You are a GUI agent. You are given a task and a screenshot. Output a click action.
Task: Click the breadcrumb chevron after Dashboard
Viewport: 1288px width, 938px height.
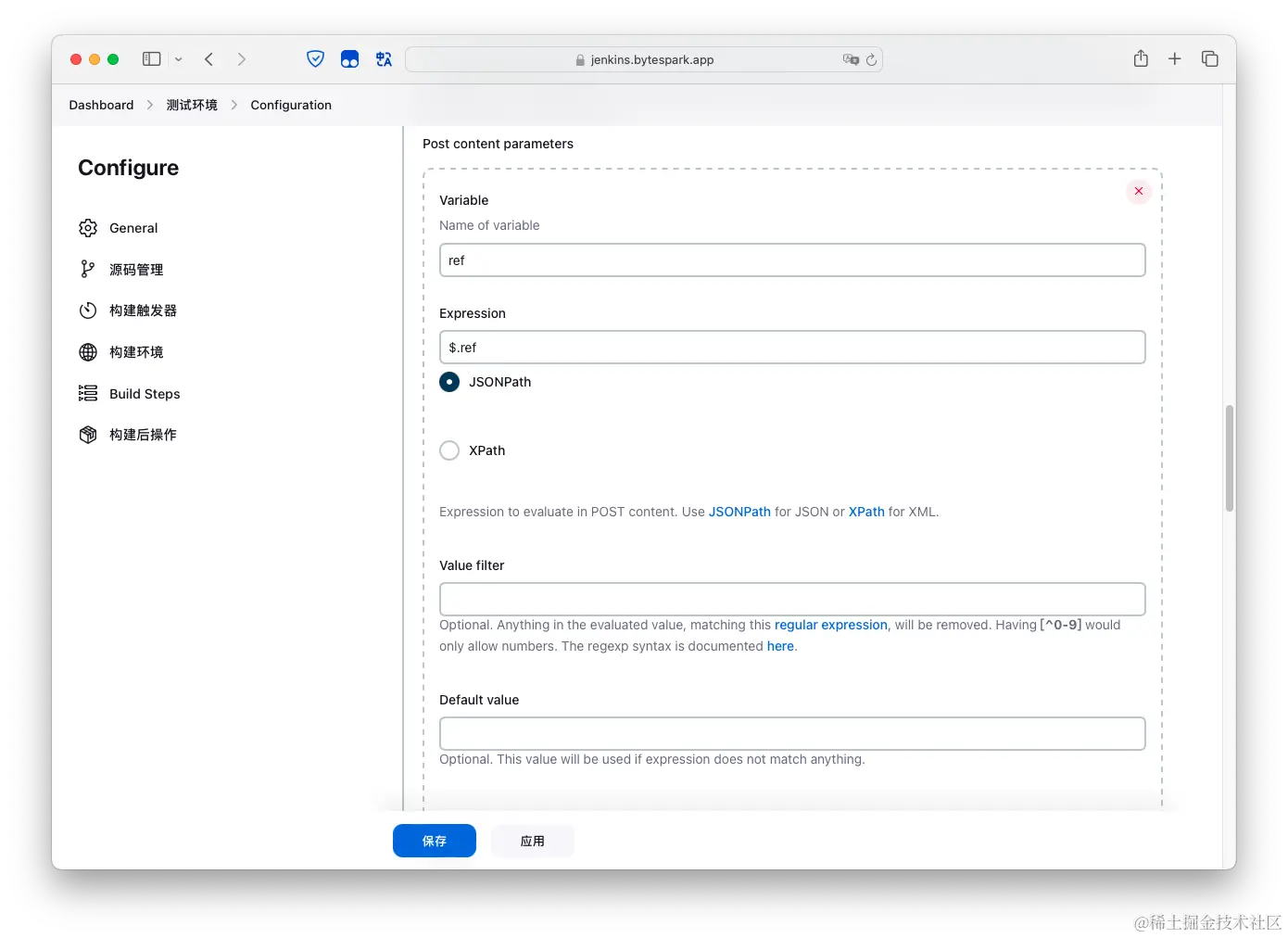pos(150,105)
